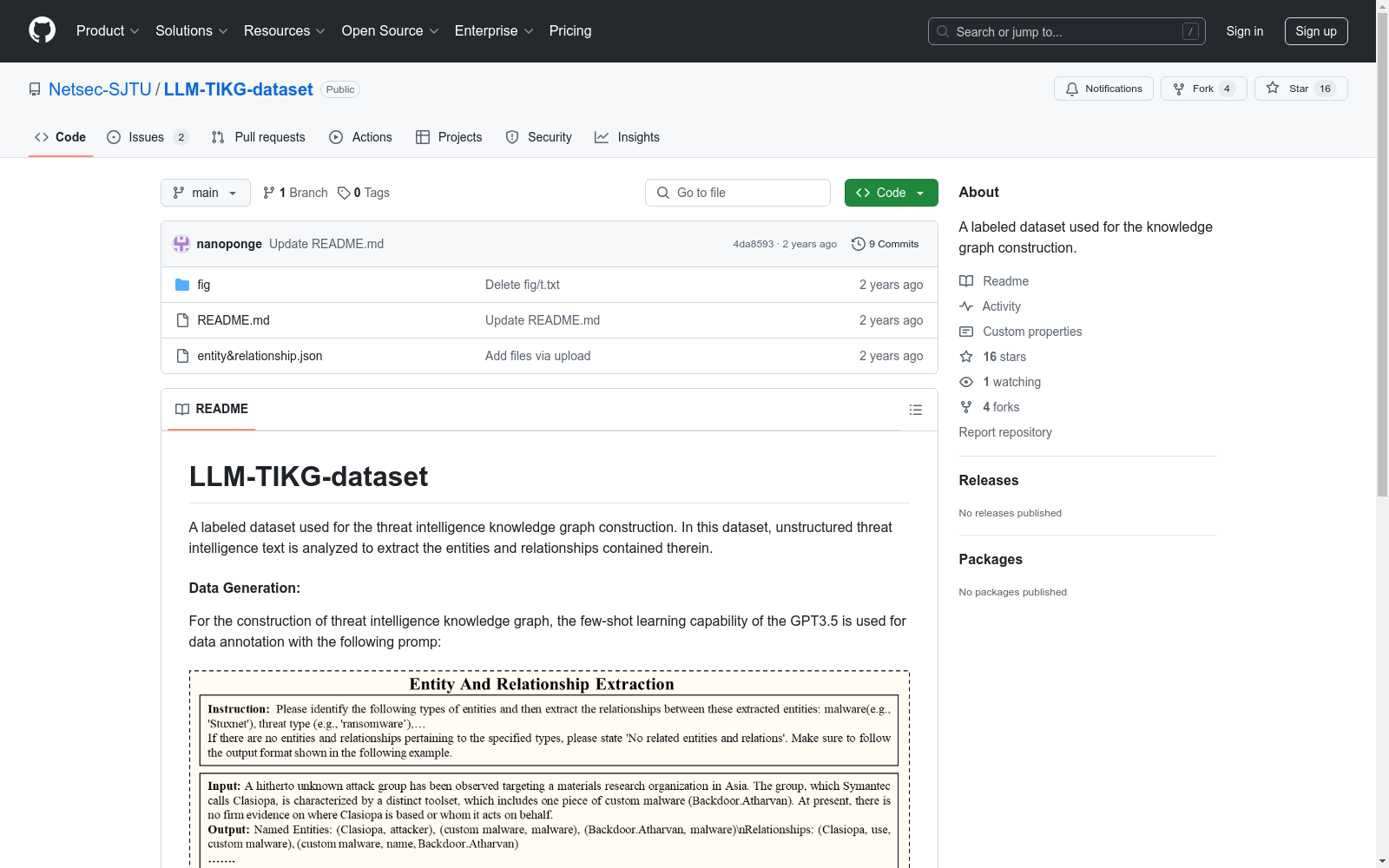1389x868 pixels.
Task: Expand the Solutions menu
Action: [x=192, y=31]
